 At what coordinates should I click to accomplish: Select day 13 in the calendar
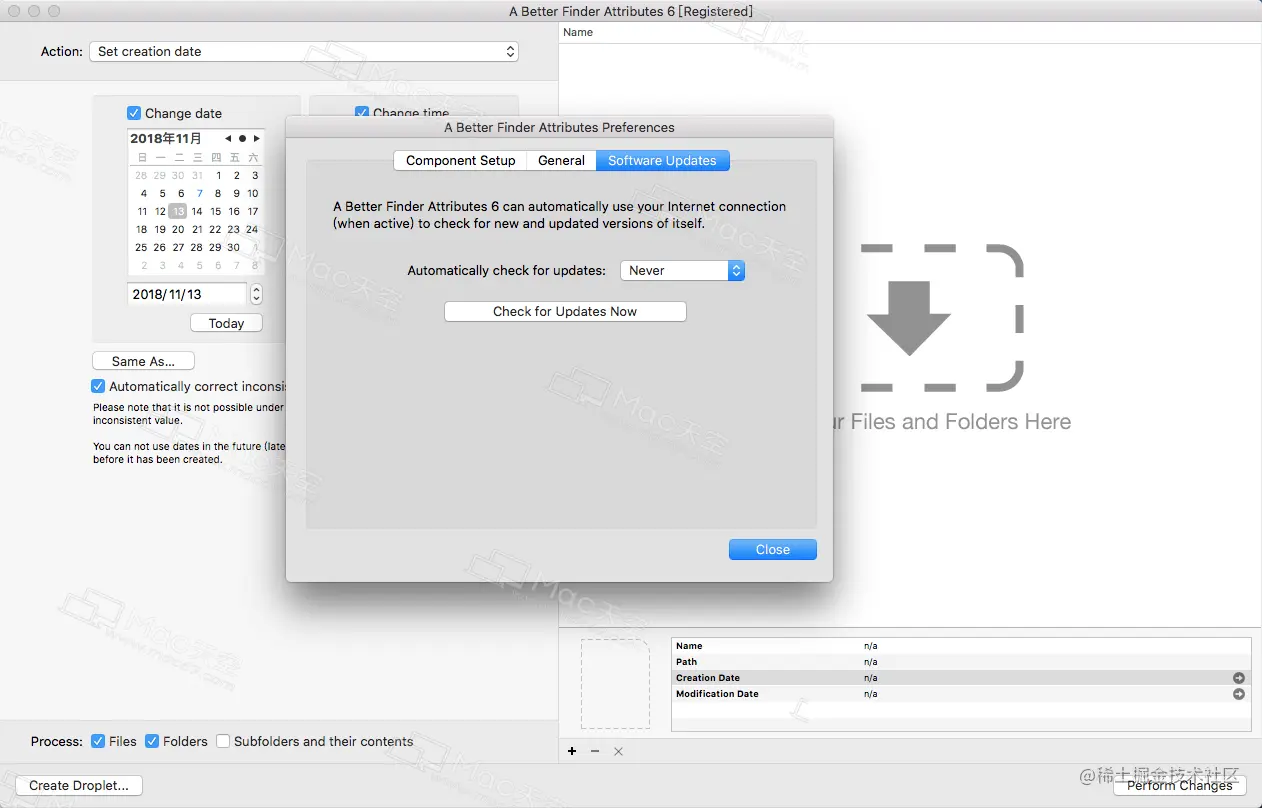click(x=178, y=211)
